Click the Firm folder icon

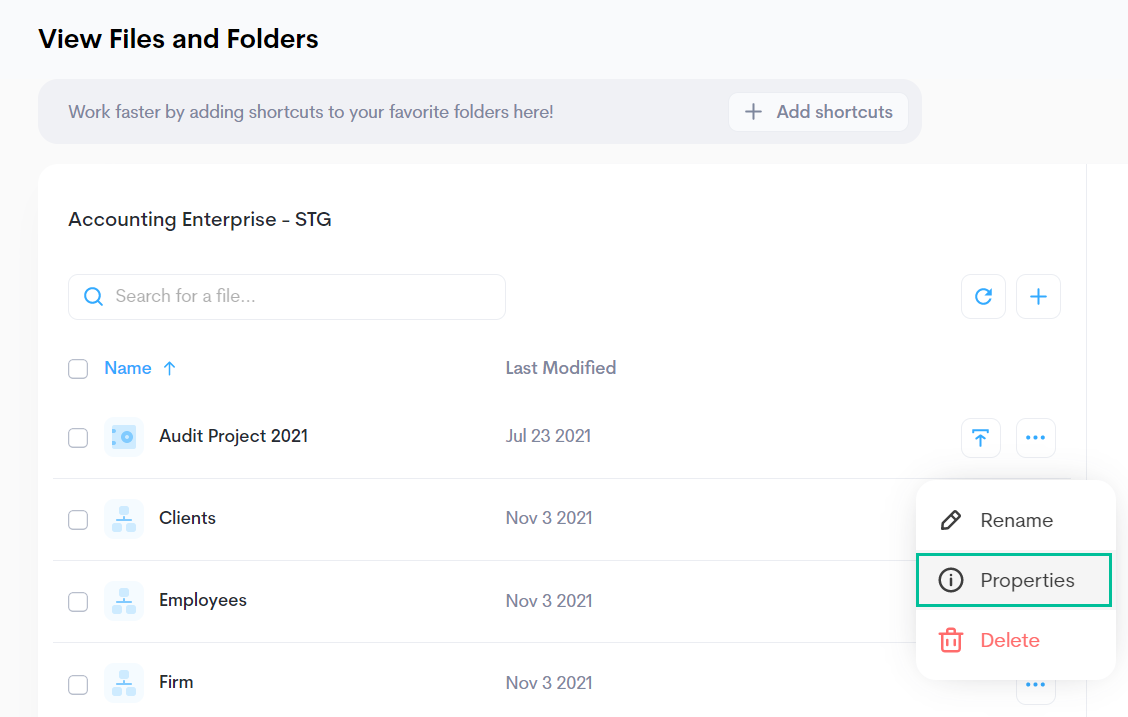124,683
